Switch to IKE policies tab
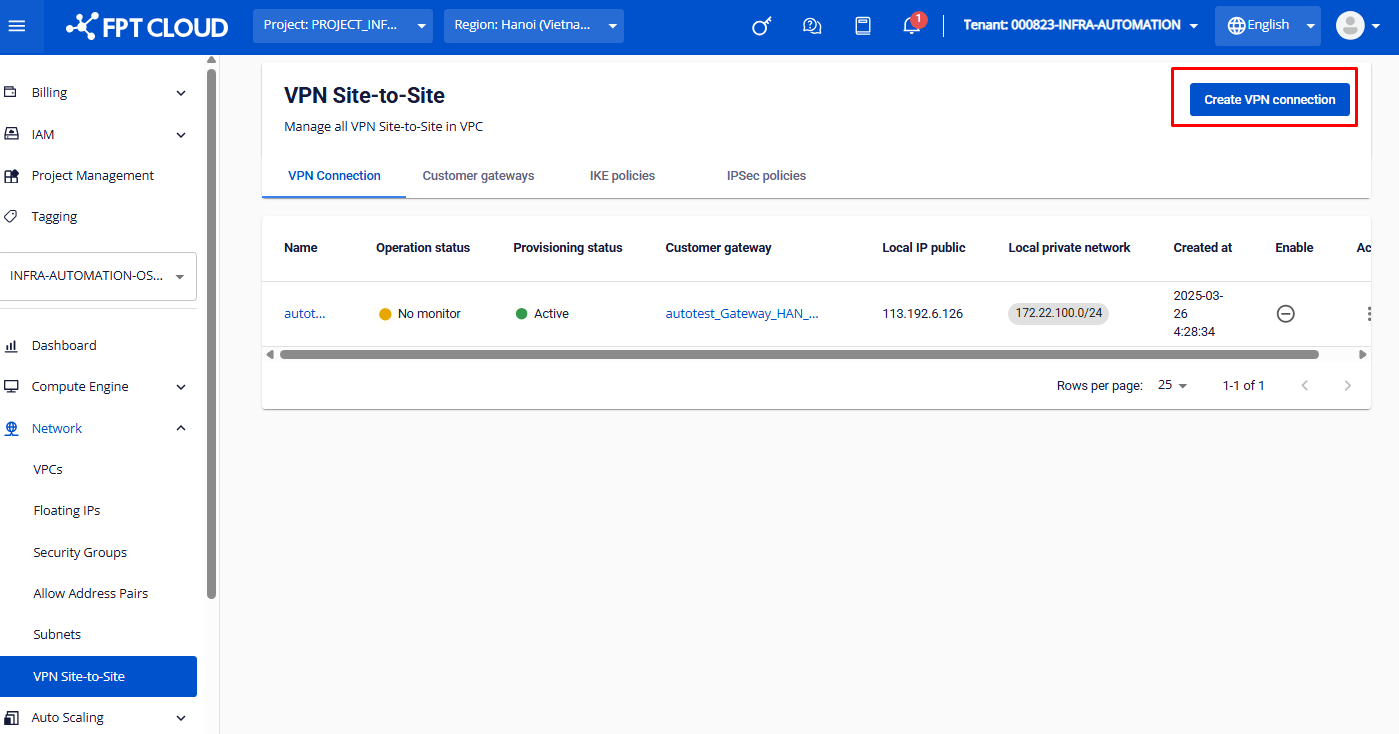 [622, 176]
